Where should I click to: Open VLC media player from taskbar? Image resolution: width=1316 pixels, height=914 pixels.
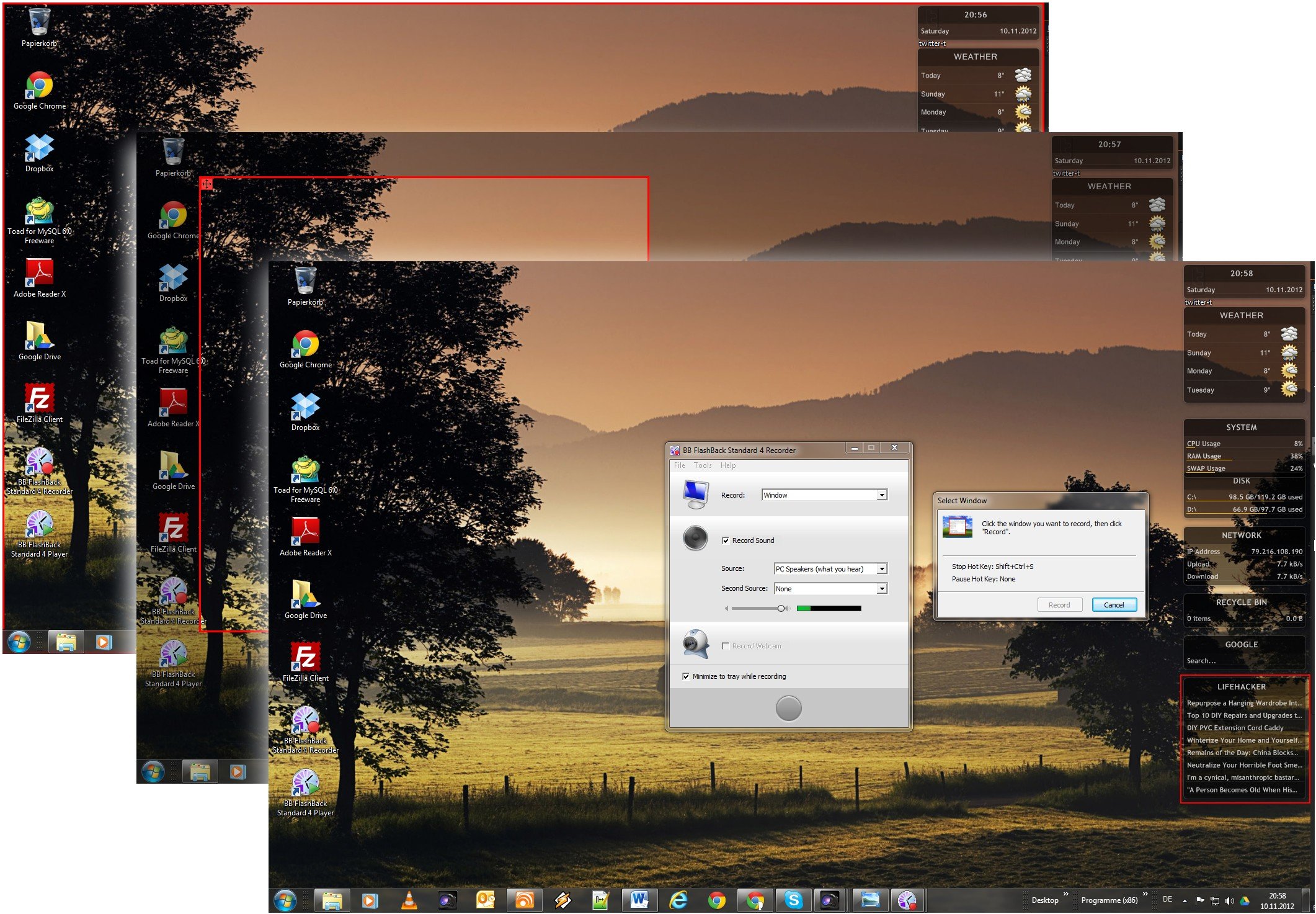[409, 900]
